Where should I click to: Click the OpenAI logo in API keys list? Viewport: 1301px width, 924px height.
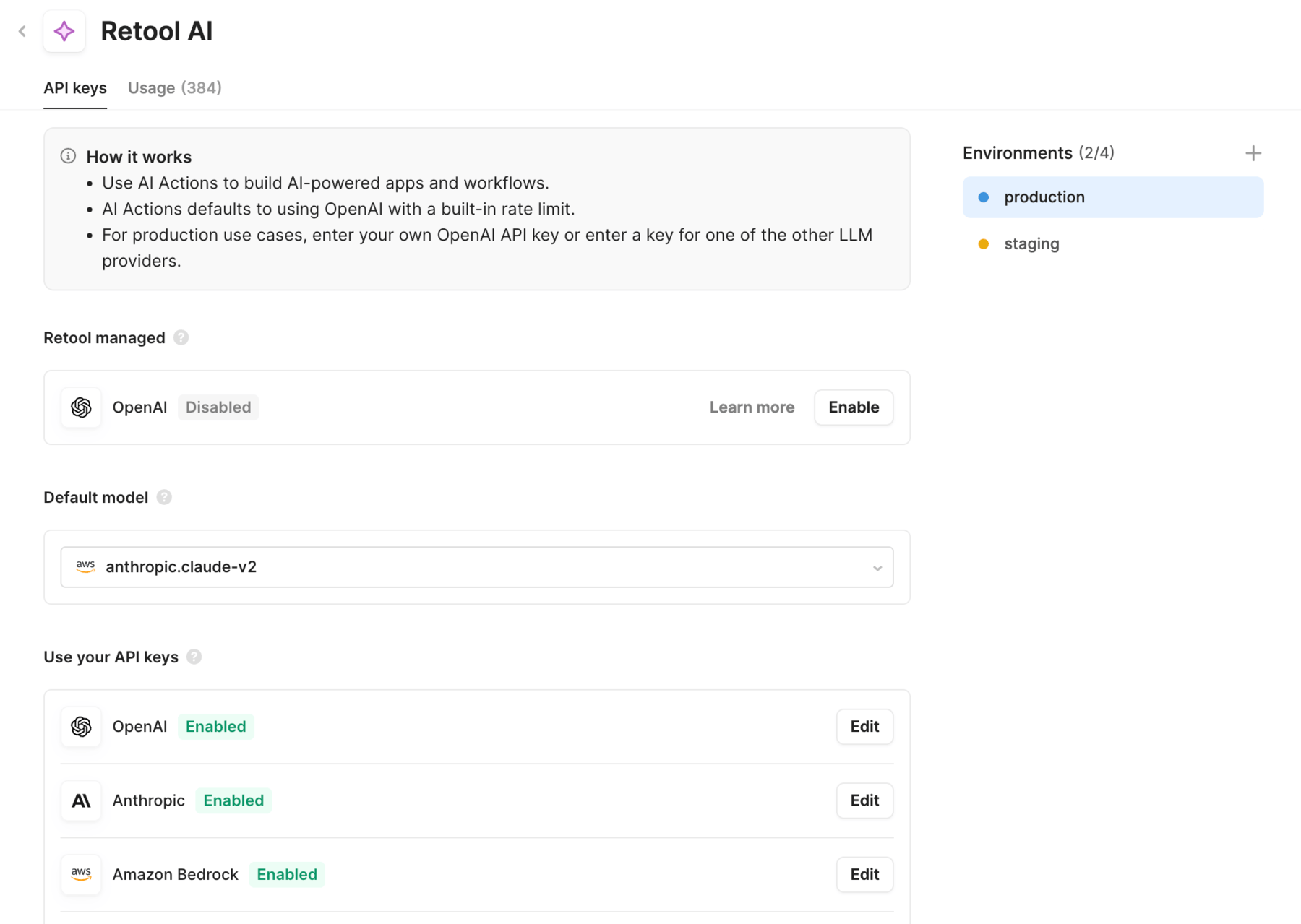click(81, 727)
